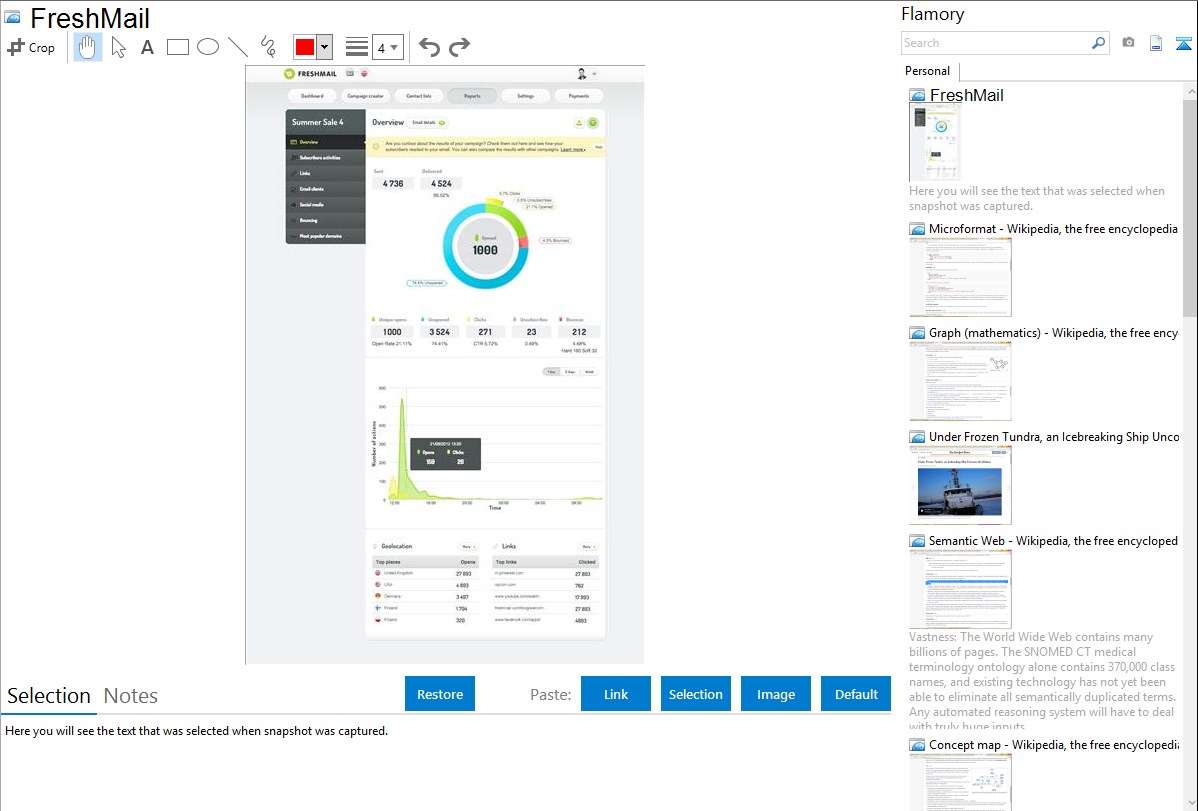Click the Email details button beside Overview

point(428,122)
